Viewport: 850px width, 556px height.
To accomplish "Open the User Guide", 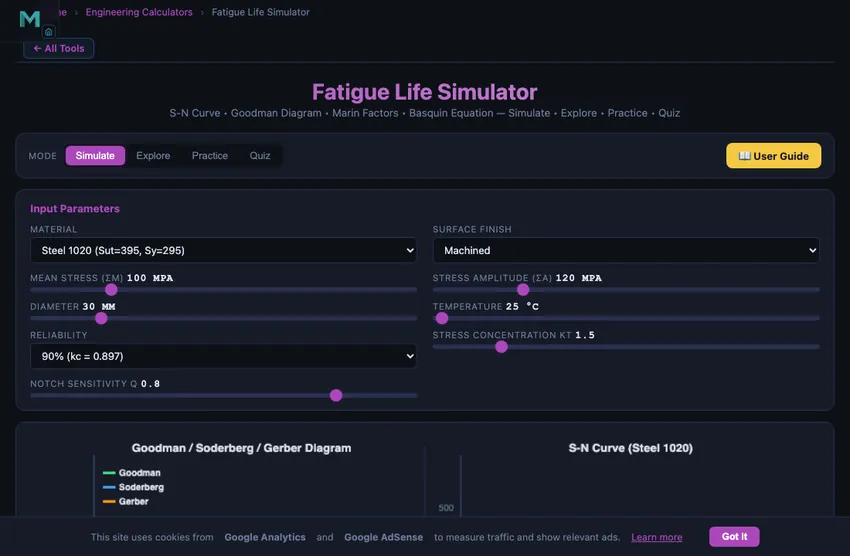I will [x=774, y=156].
